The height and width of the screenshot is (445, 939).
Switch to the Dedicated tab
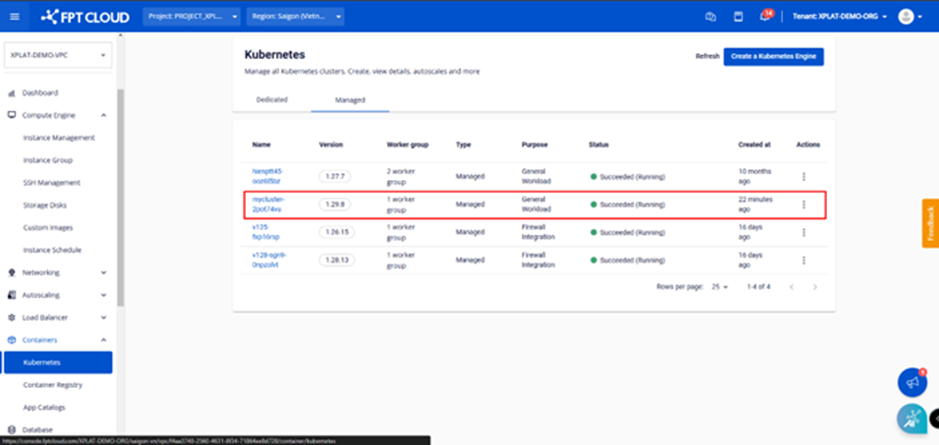click(272, 100)
